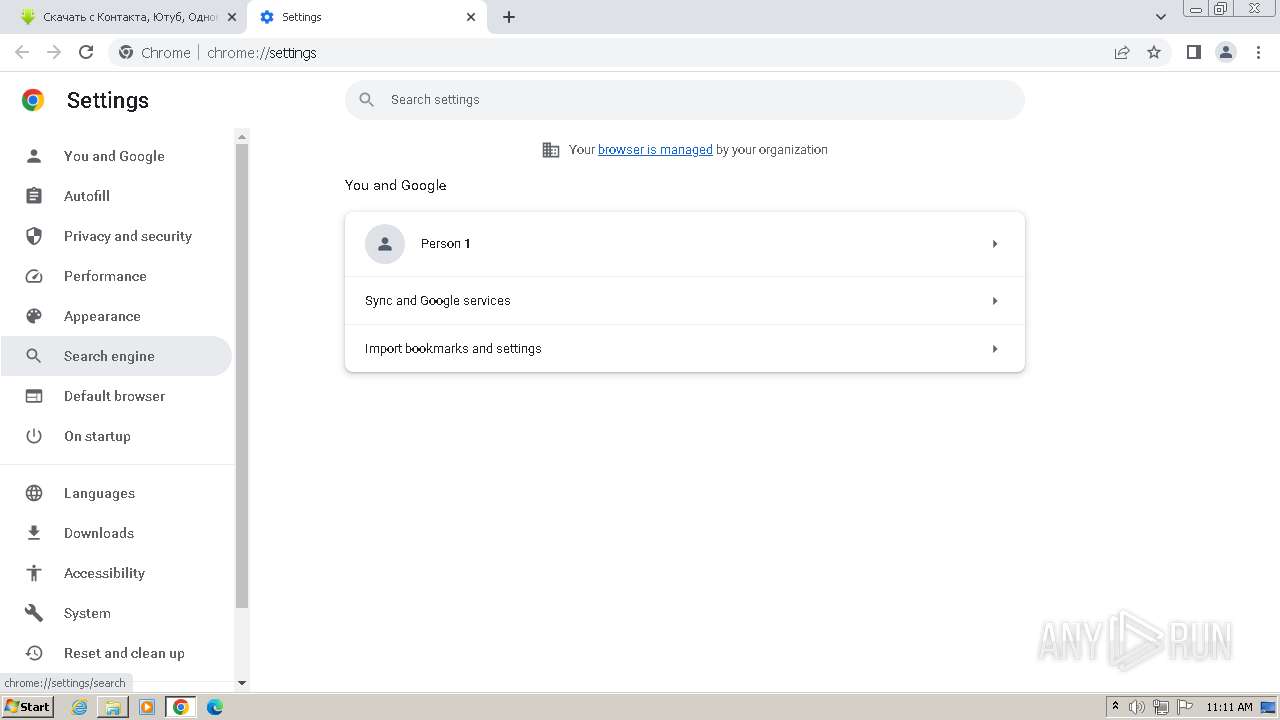This screenshot has height=720, width=1280.
Task: Click the Appearance palette icon
Action: [x=34, y=316]
